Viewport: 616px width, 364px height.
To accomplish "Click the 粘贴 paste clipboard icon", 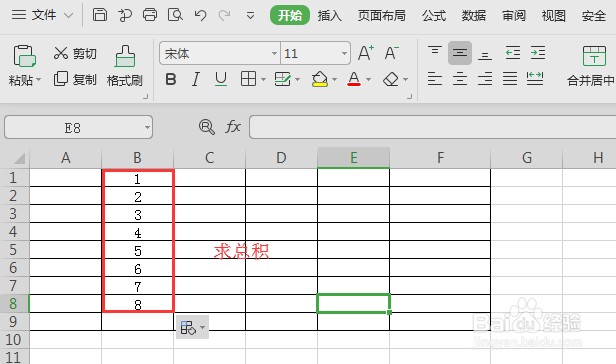I will point(24,56).
